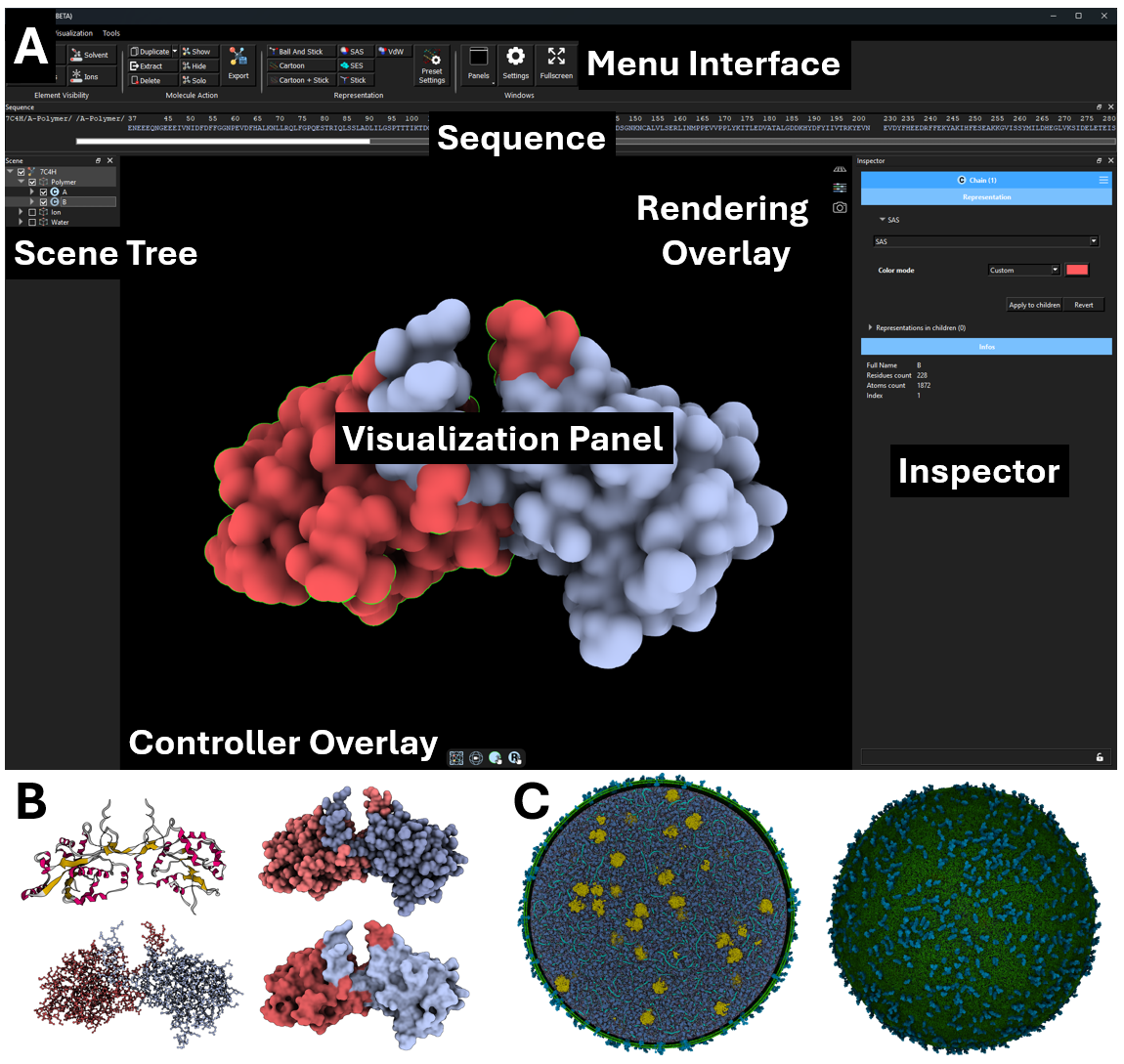Image resolution: width=1124 pixels, height=1064 pixels.
Task: Click the Representation section header
Action: 985,197
